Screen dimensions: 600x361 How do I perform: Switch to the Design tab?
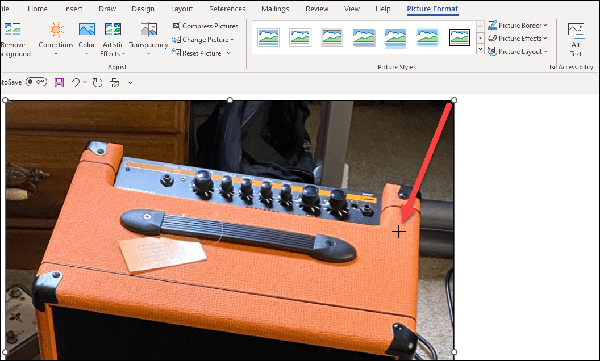[x=143, y=8]
